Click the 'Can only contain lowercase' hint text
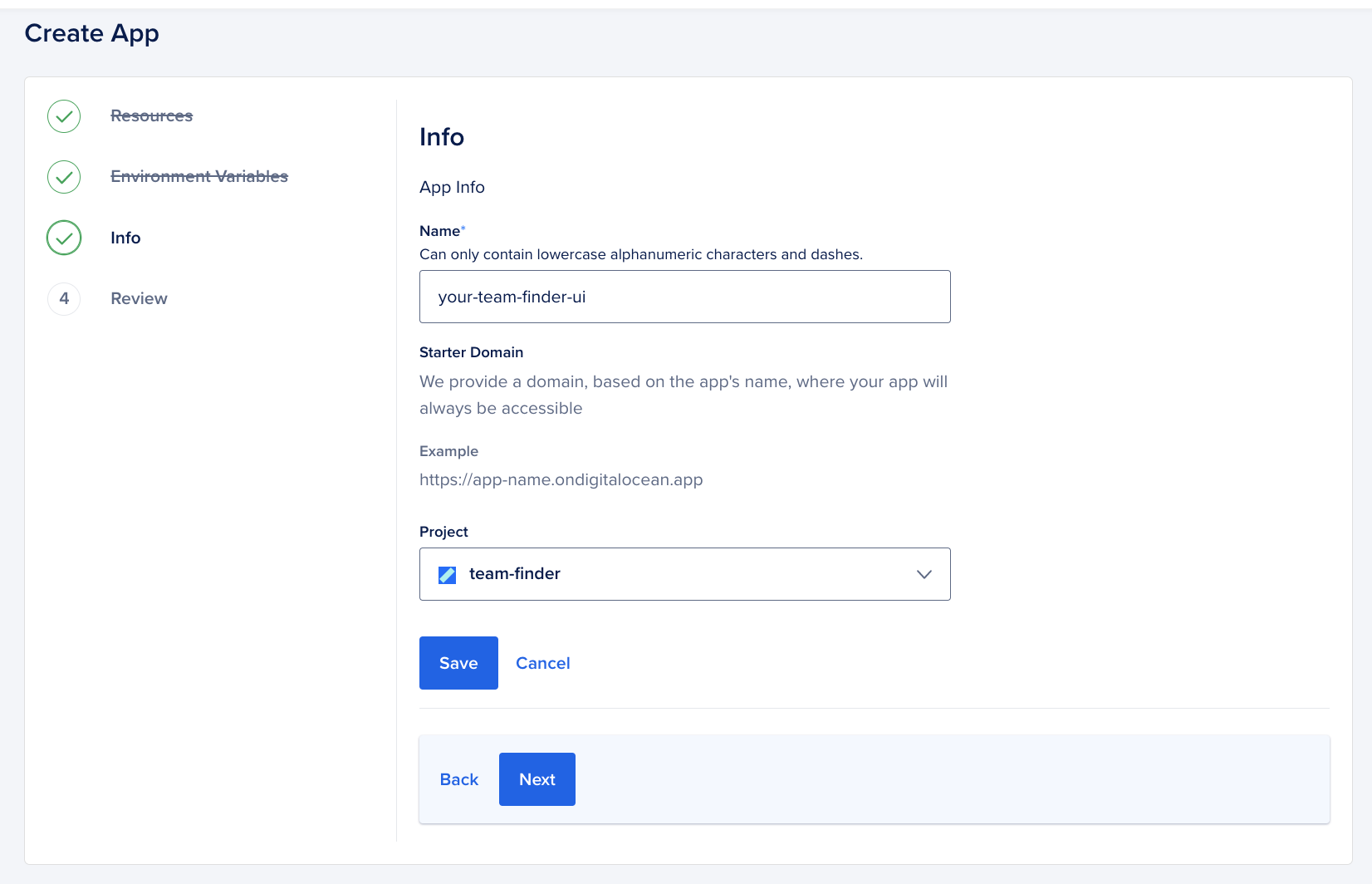Viewport: 1372px width, 884px height. pos(641,254)
